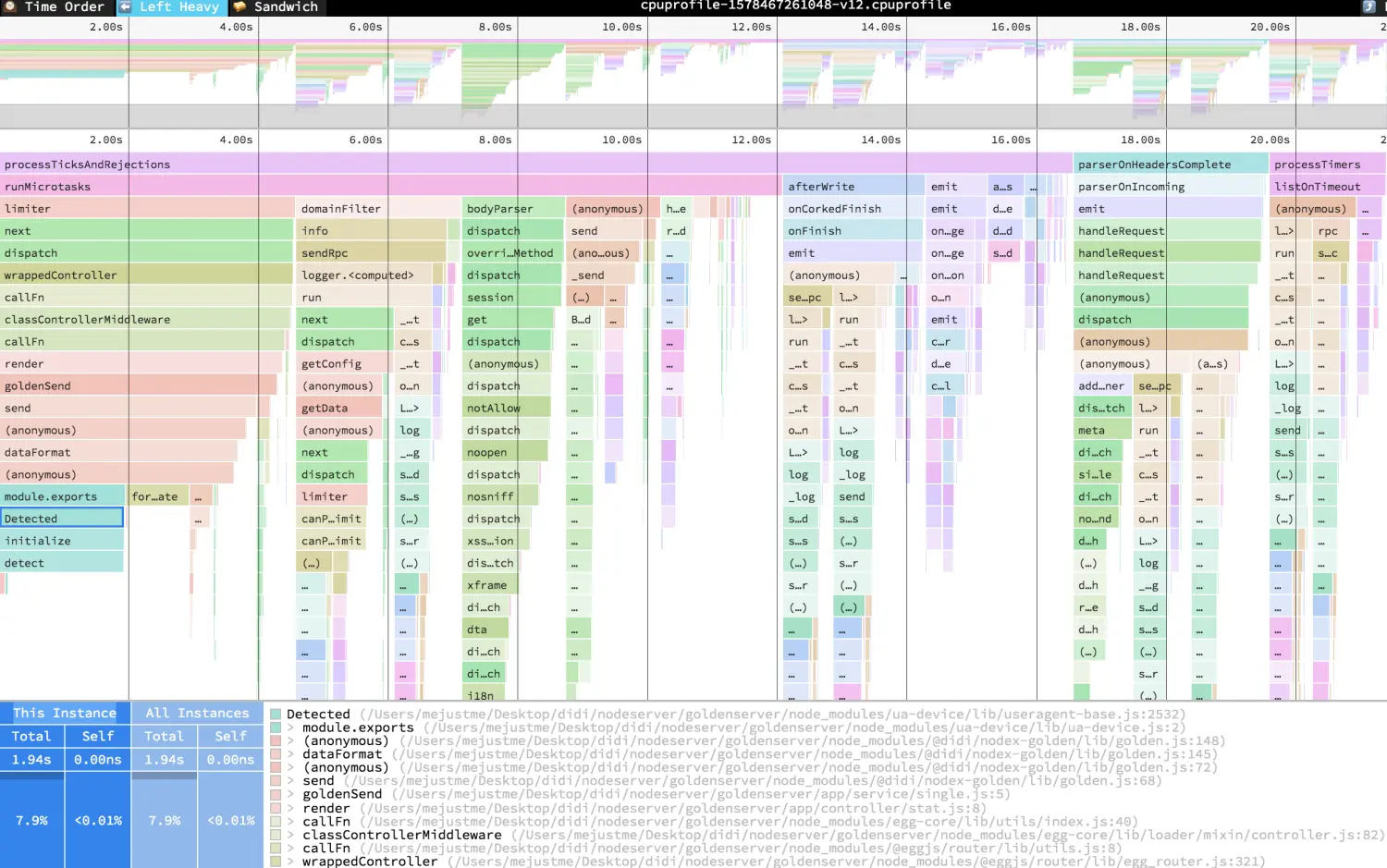Select the sendRpc frame
This screenshot has height=868, width=1387.
click(x=372, y=253)
